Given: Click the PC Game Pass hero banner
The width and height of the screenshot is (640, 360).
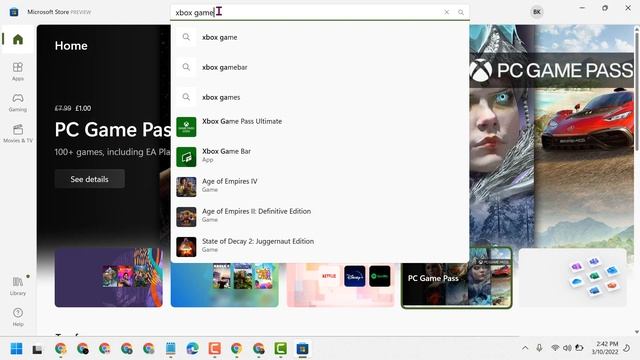Looking at the screenshot, I should click(552, 135).
